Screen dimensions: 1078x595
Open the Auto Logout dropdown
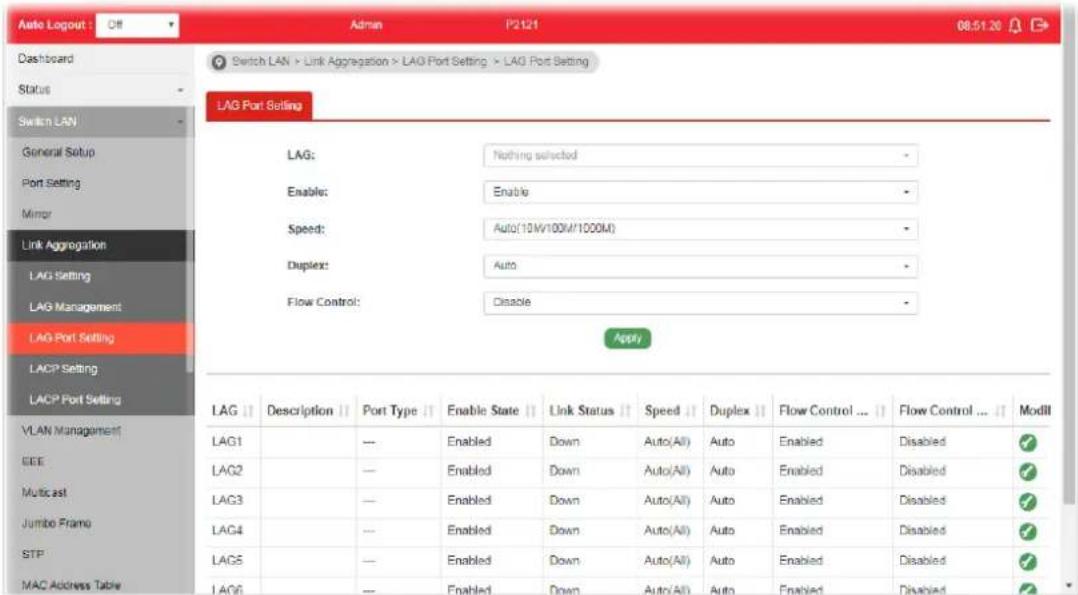tap(138, 25)
